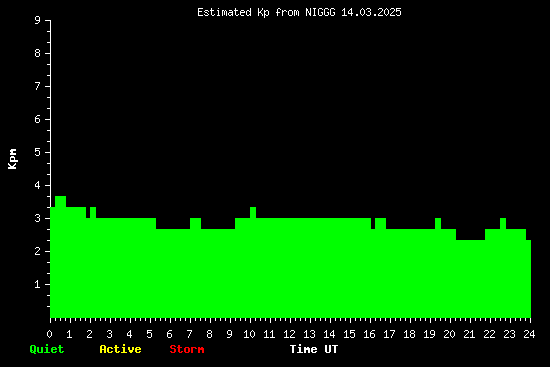550x367 pixels.
Task: Click the 9 value on Kp axis
Action: [38, 20]
